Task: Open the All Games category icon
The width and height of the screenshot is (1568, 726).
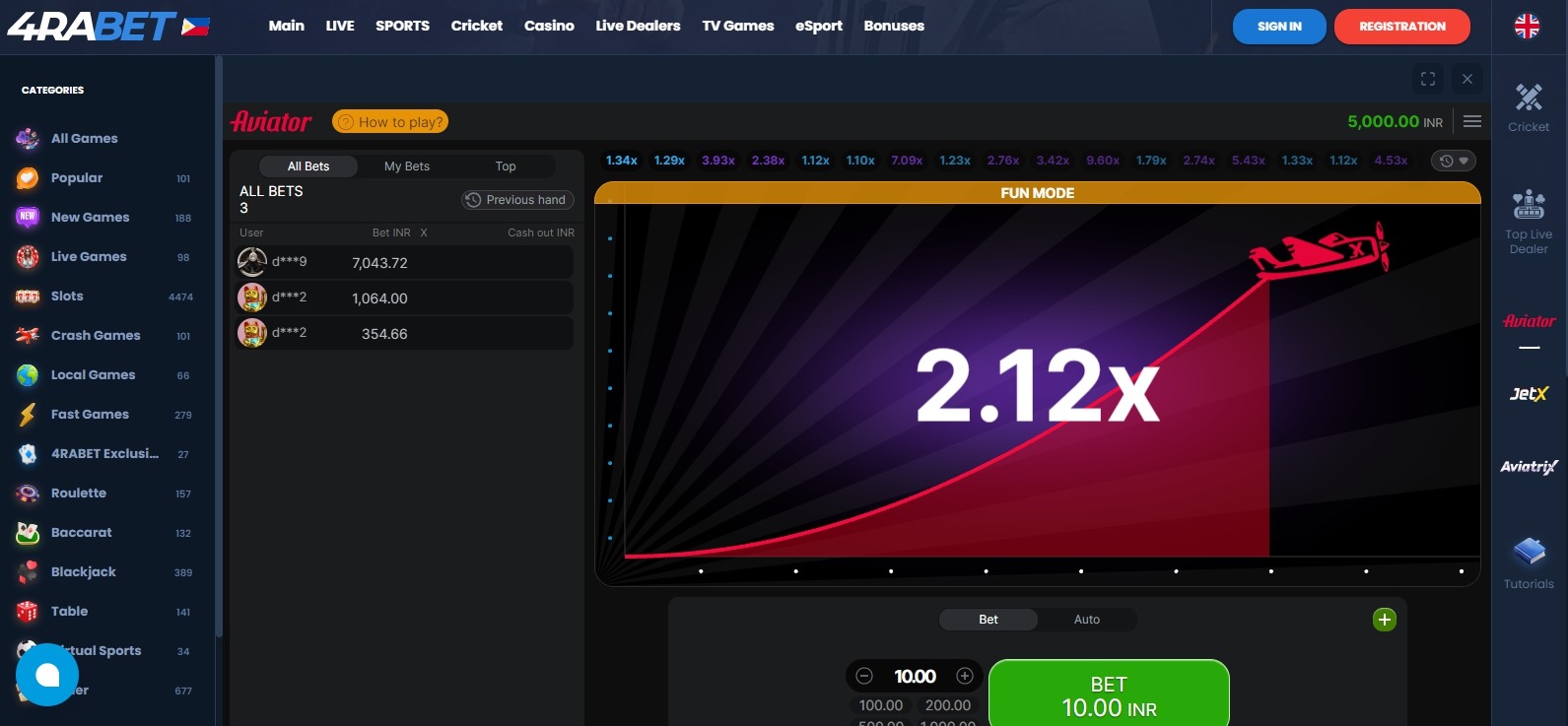Action: (x=28, y=139)
